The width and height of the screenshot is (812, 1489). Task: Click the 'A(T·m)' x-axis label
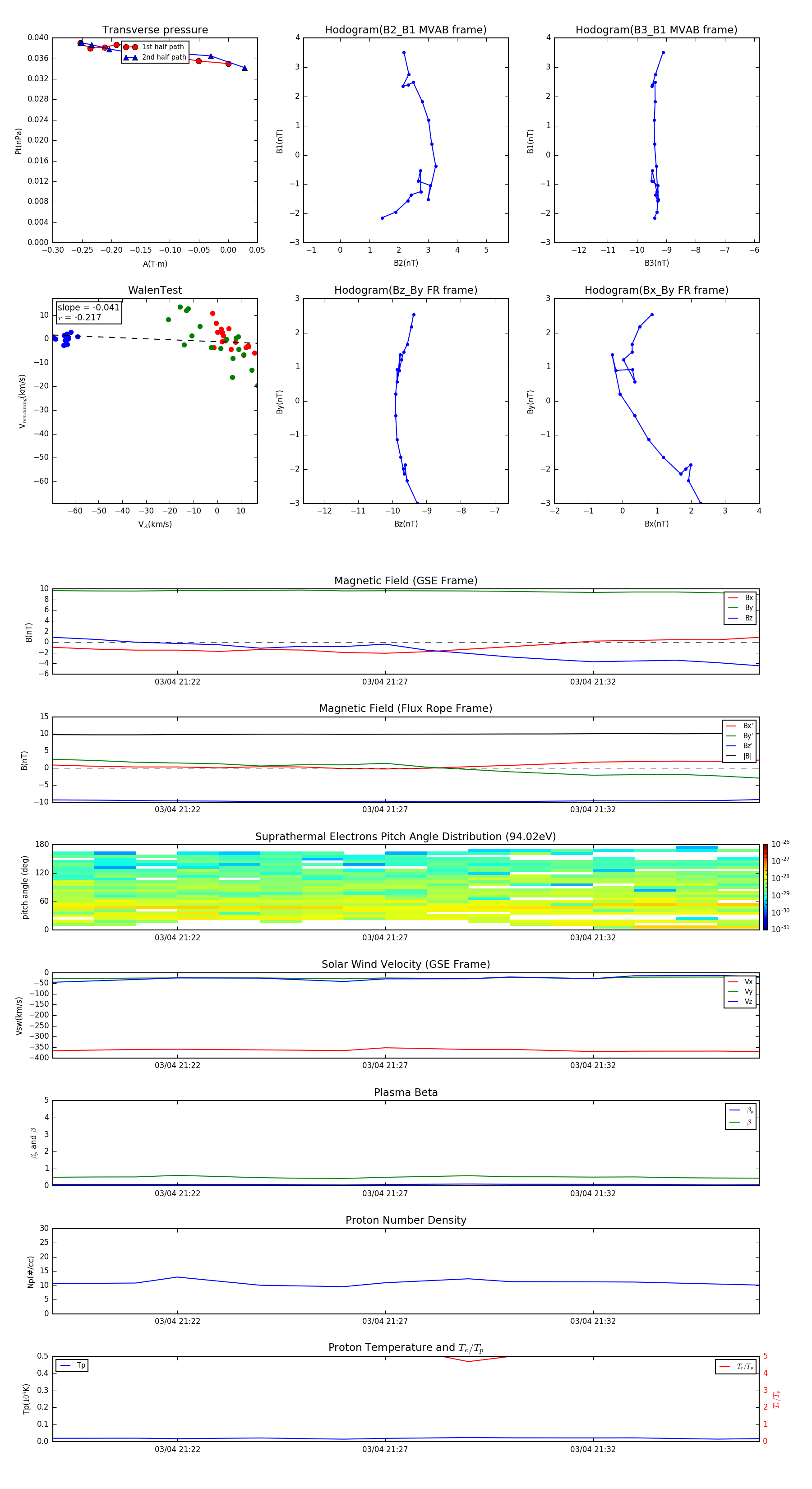[x=155, y=264]
